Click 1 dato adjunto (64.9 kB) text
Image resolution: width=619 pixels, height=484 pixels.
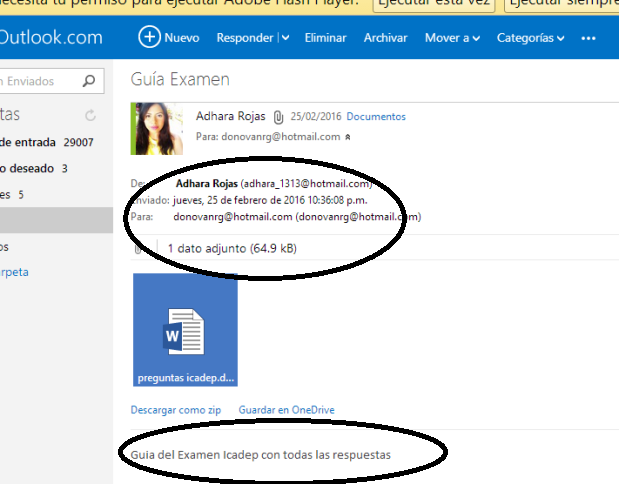coord(232,248)
